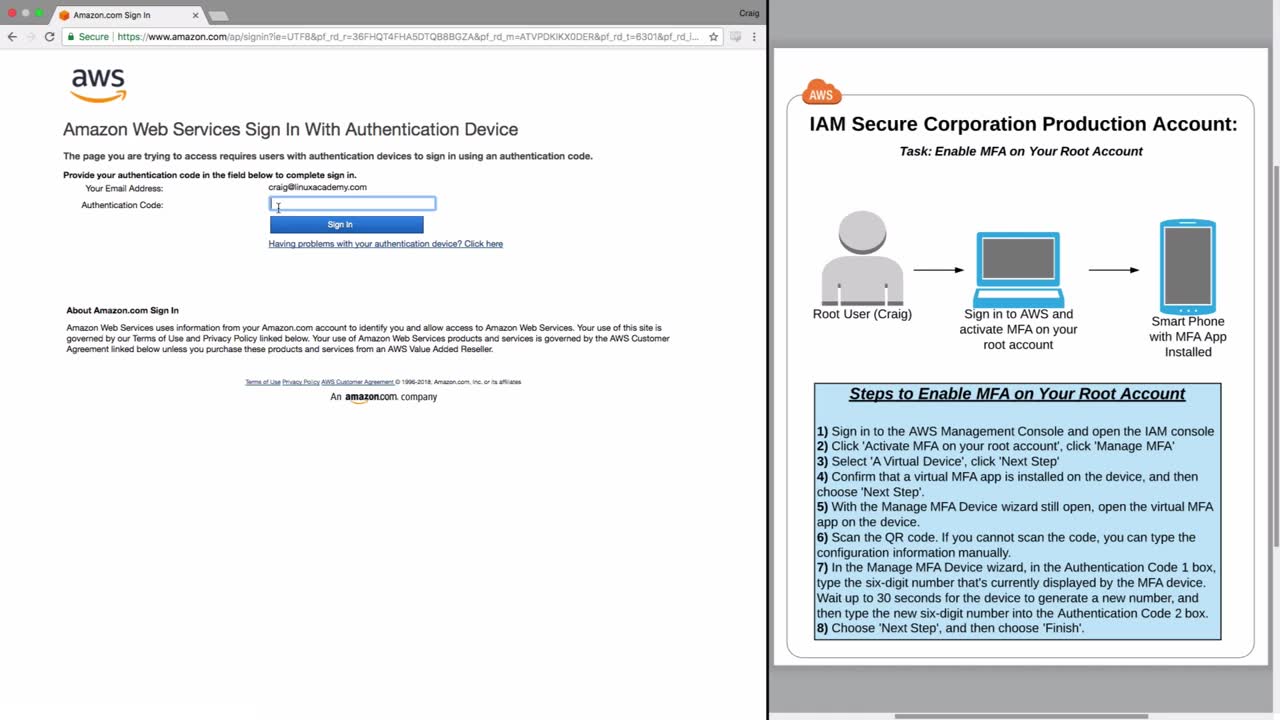Click the Craig profile button in Chrome
The width and height of the screenshot is (1280, 720).
pyautogui.click(x=749, y=13)
